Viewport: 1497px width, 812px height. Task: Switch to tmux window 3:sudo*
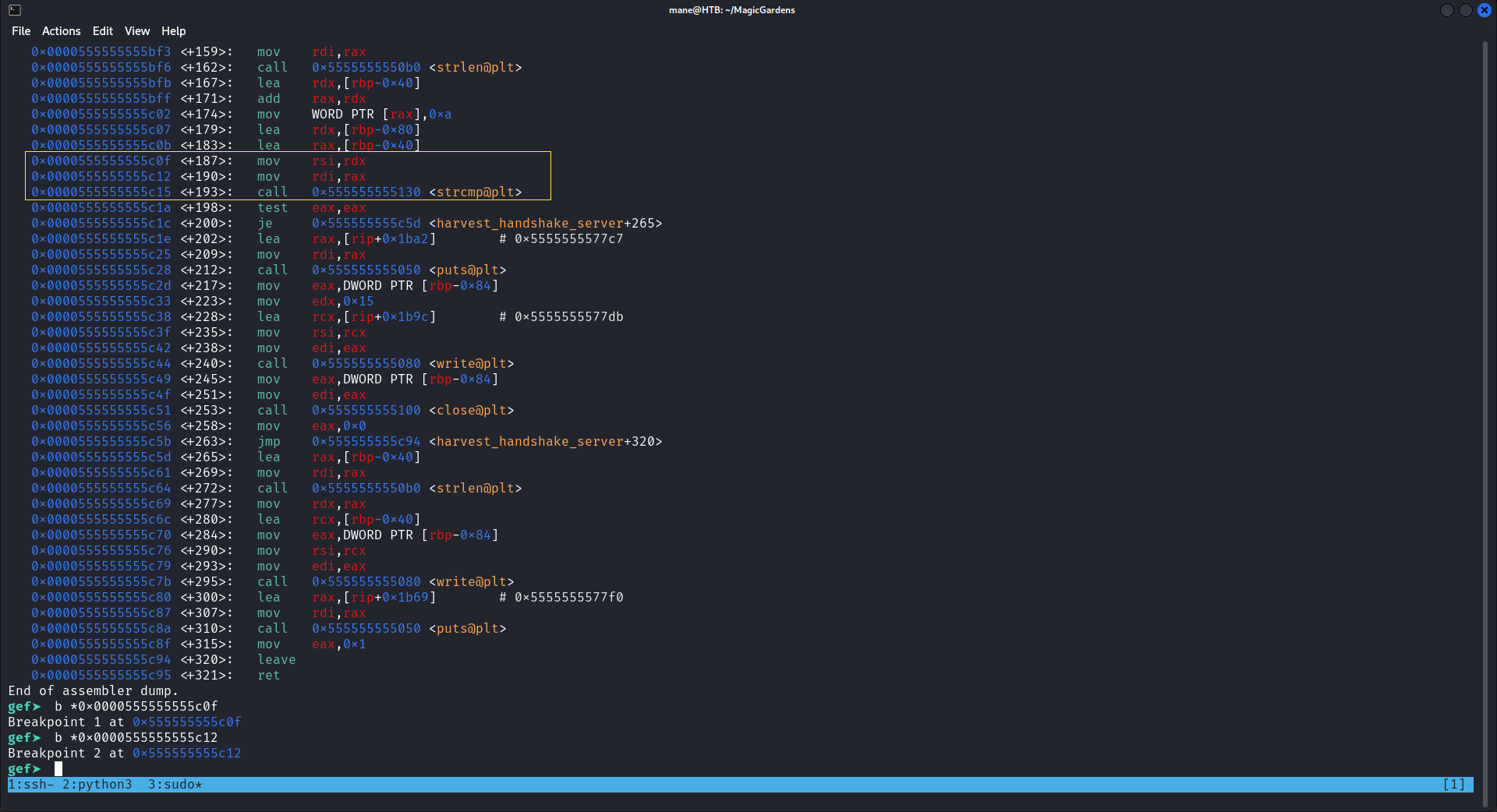175,785
